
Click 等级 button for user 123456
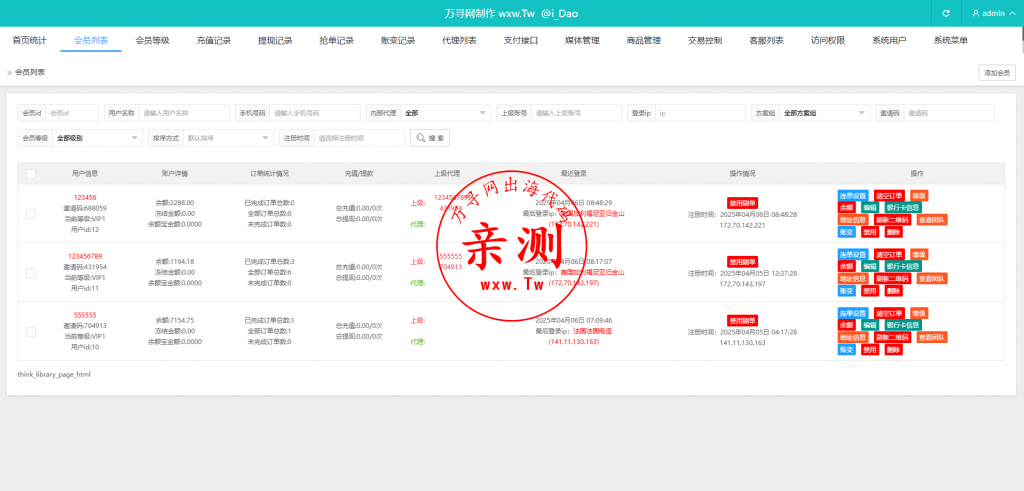point(918,196)
